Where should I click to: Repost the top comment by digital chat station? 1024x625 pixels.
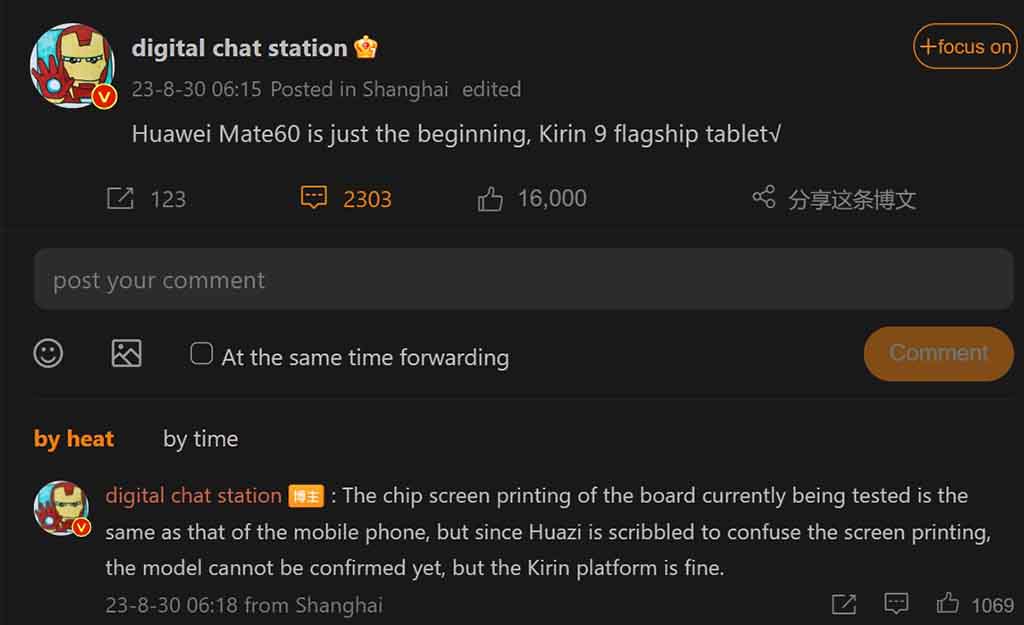coord(844,604)
